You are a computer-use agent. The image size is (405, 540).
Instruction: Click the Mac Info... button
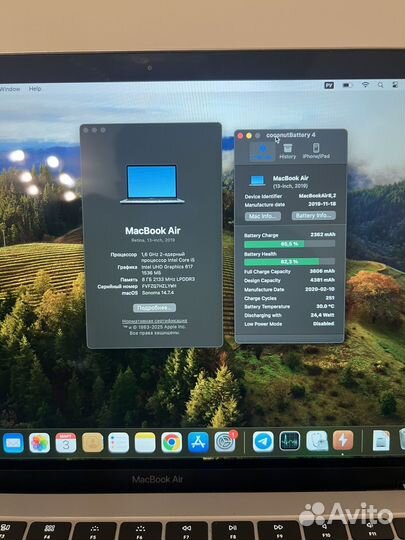(x=263, y=216)
